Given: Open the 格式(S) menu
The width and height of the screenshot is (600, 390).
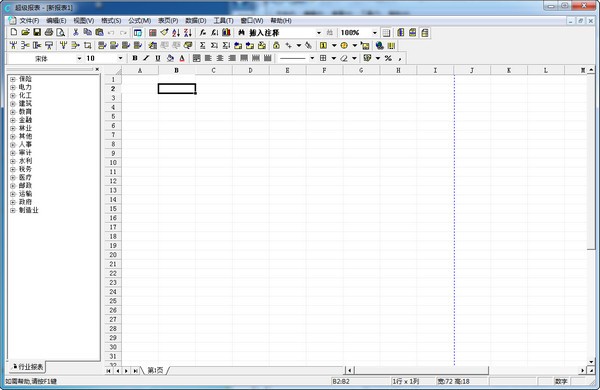Looking at the screenshot, I should click(x=111, y=21).
